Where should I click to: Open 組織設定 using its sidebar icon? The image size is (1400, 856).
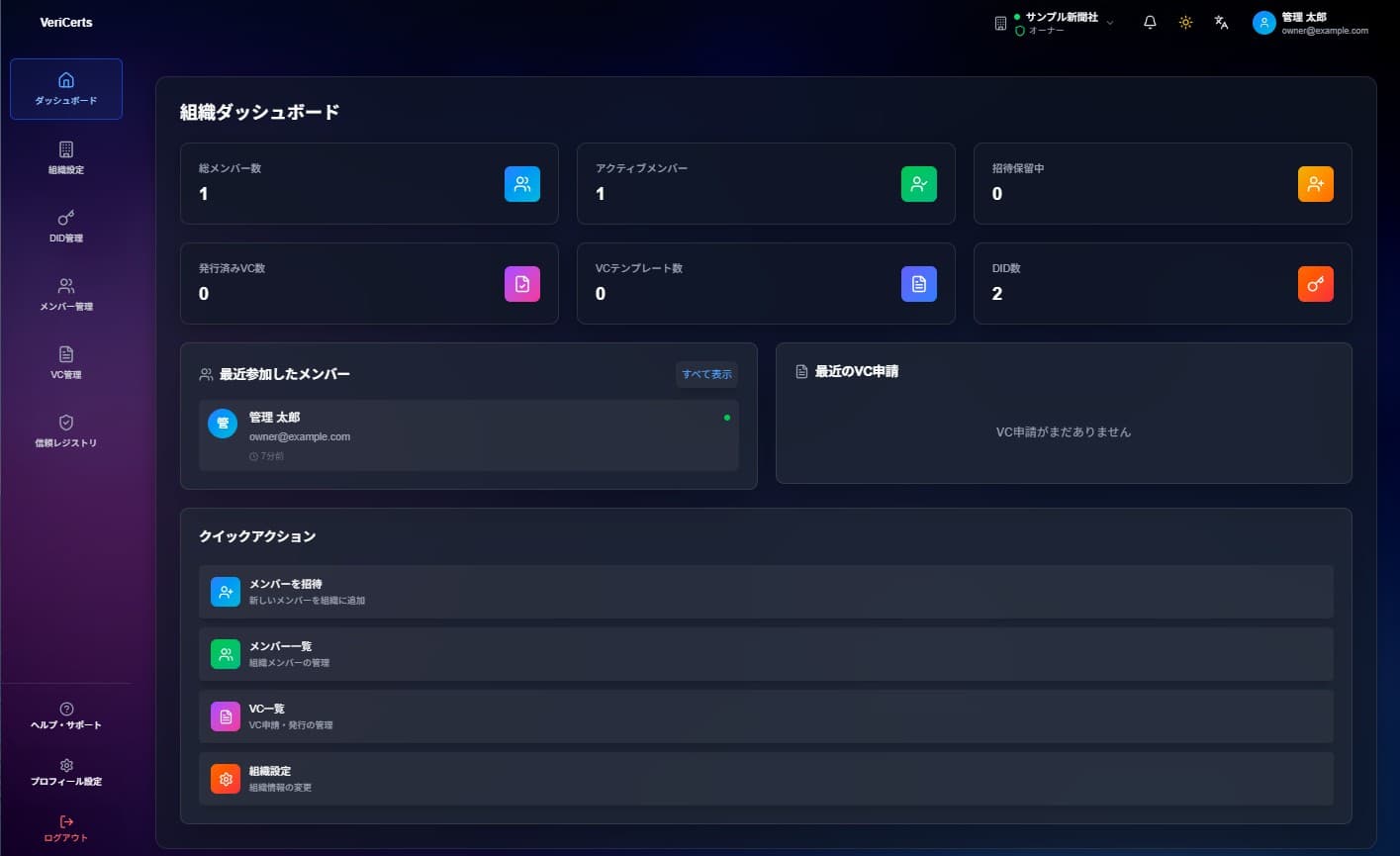coord(66,158)
